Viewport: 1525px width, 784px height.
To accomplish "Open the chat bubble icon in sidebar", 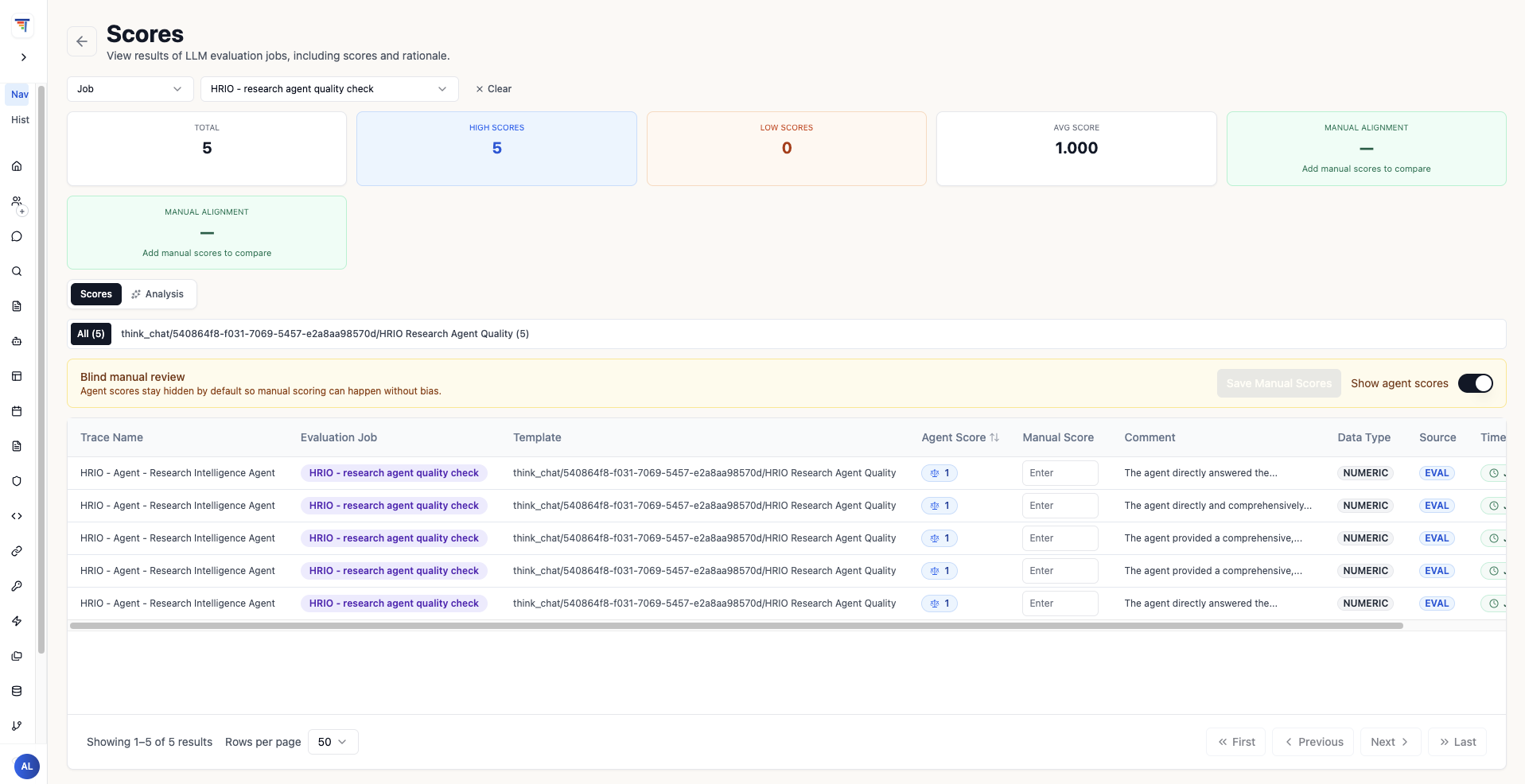I will pos(17,236).
